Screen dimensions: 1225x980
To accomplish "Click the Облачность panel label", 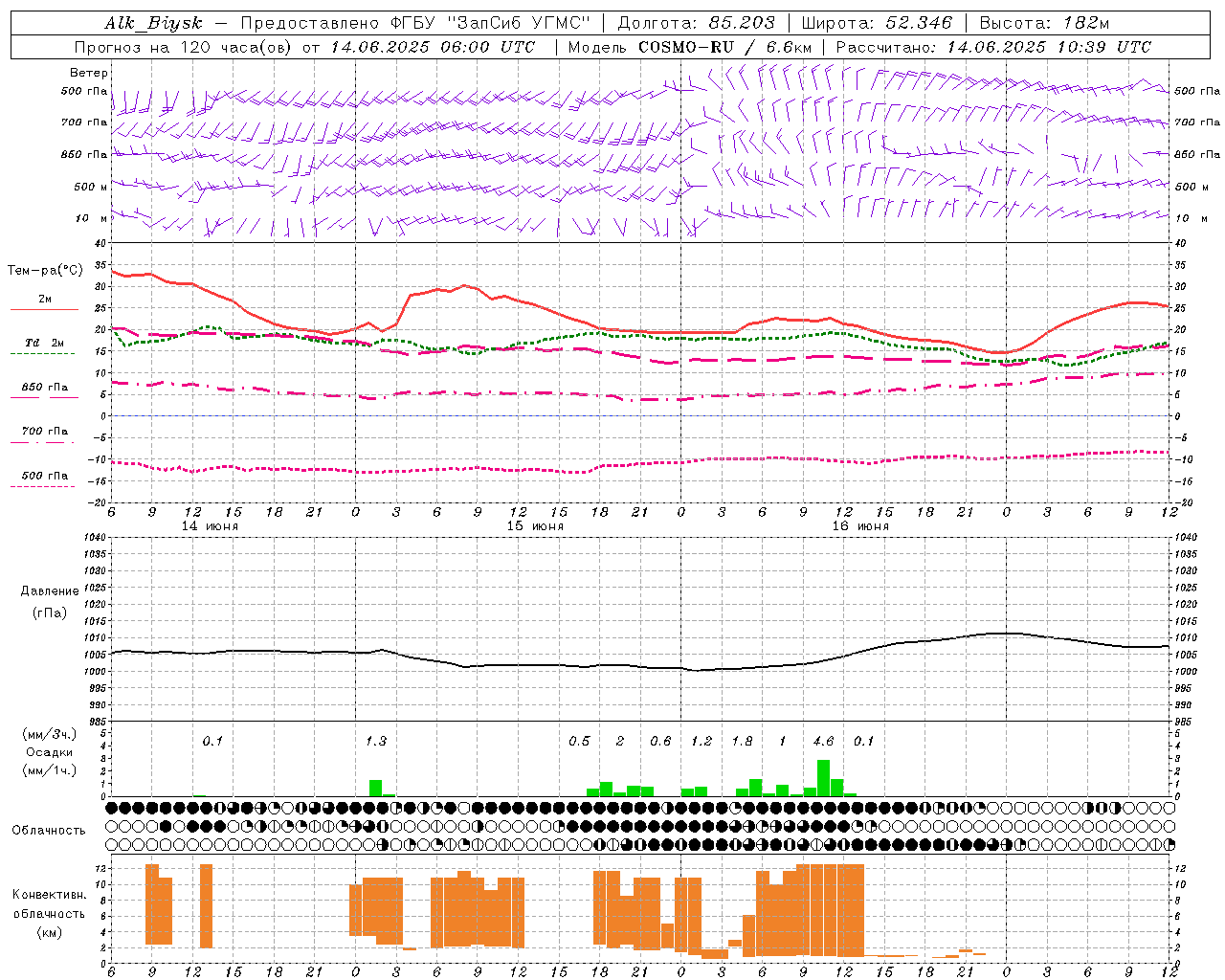I will pos(49,830).
